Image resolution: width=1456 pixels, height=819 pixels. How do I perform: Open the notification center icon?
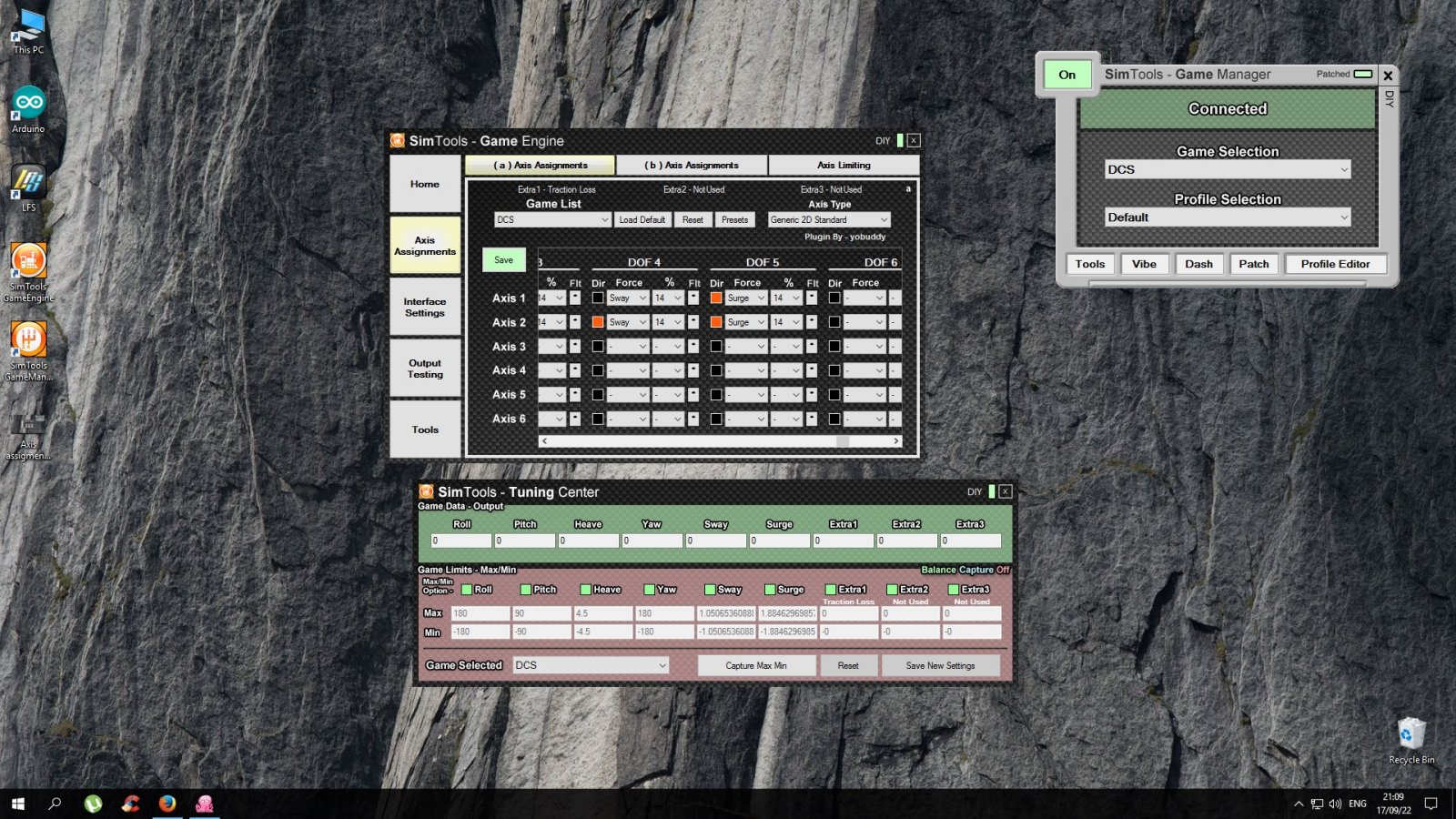tap(1431, 804)
